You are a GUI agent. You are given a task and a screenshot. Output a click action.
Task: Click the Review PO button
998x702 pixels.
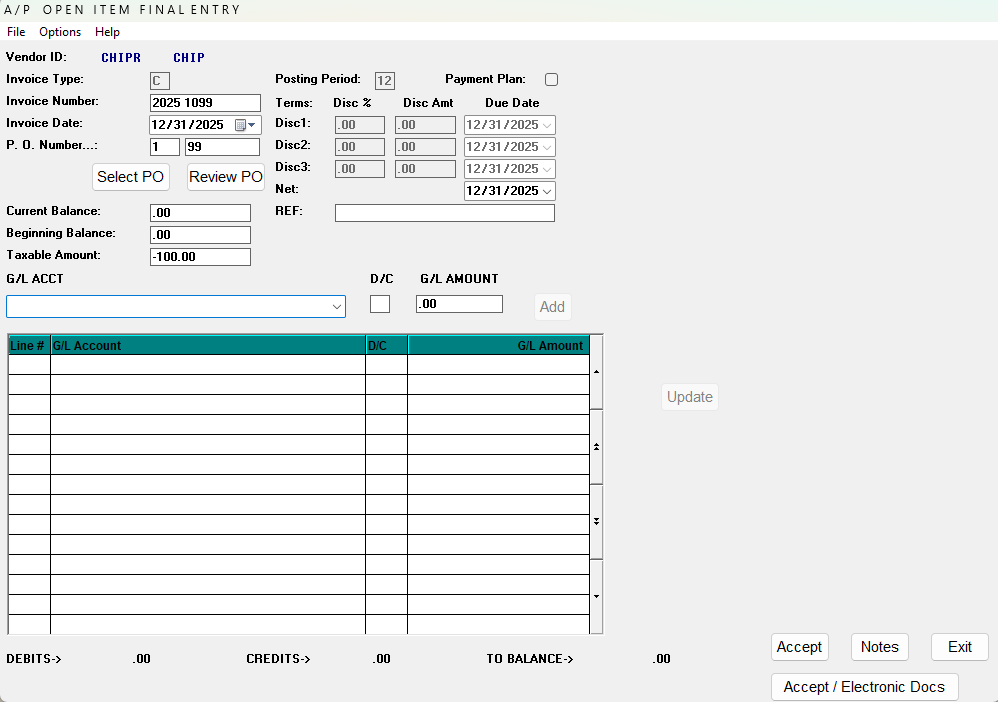(x=225, y=177)
